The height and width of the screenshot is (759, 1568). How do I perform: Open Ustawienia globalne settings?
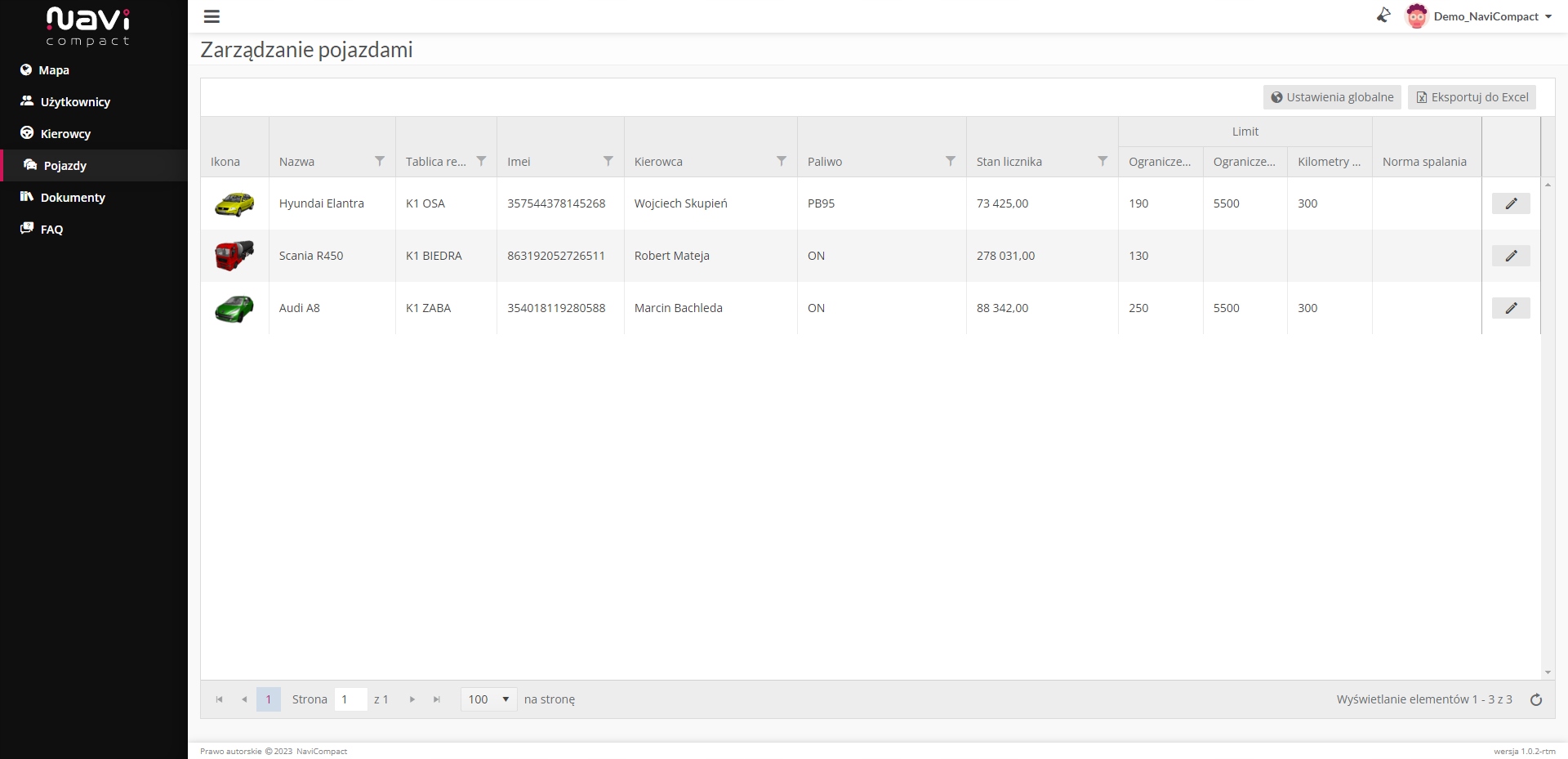(x=1332, y=97)
